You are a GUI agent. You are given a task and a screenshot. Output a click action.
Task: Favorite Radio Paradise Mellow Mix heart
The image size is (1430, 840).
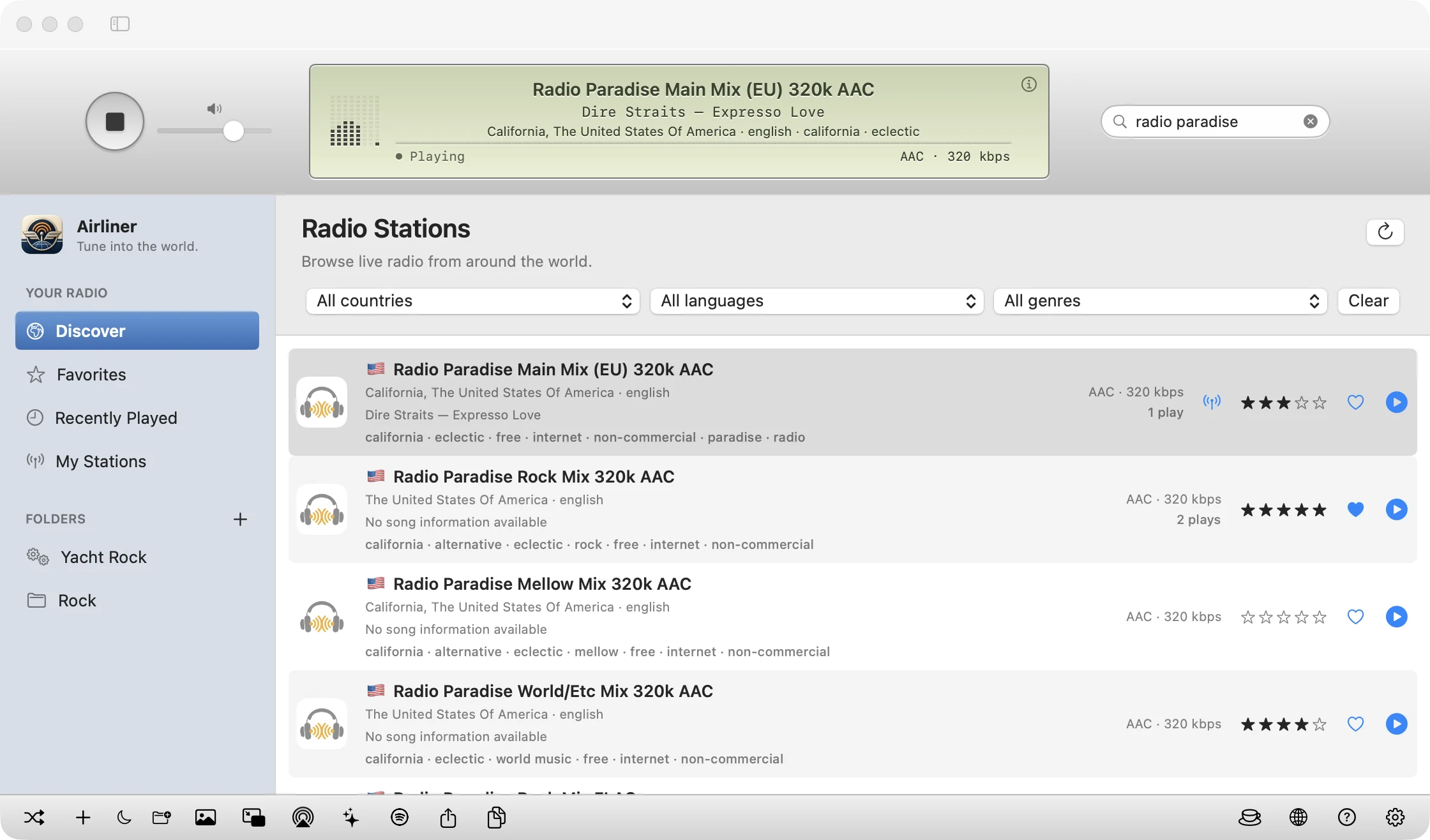tap(1355, 617)
